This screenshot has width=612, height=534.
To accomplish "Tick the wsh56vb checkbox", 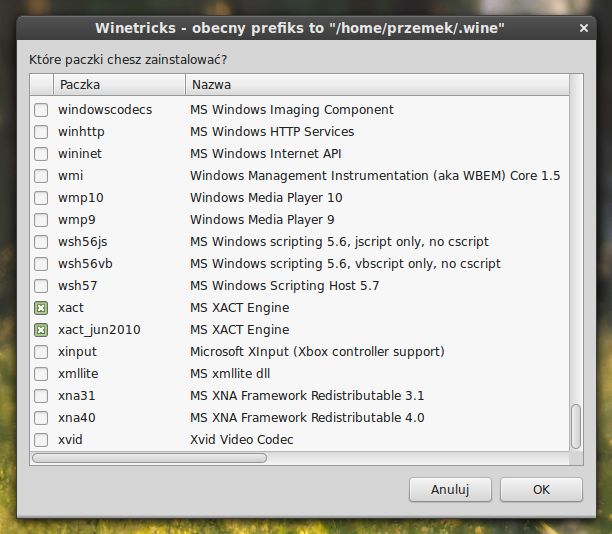I will [x=41, y=264].
